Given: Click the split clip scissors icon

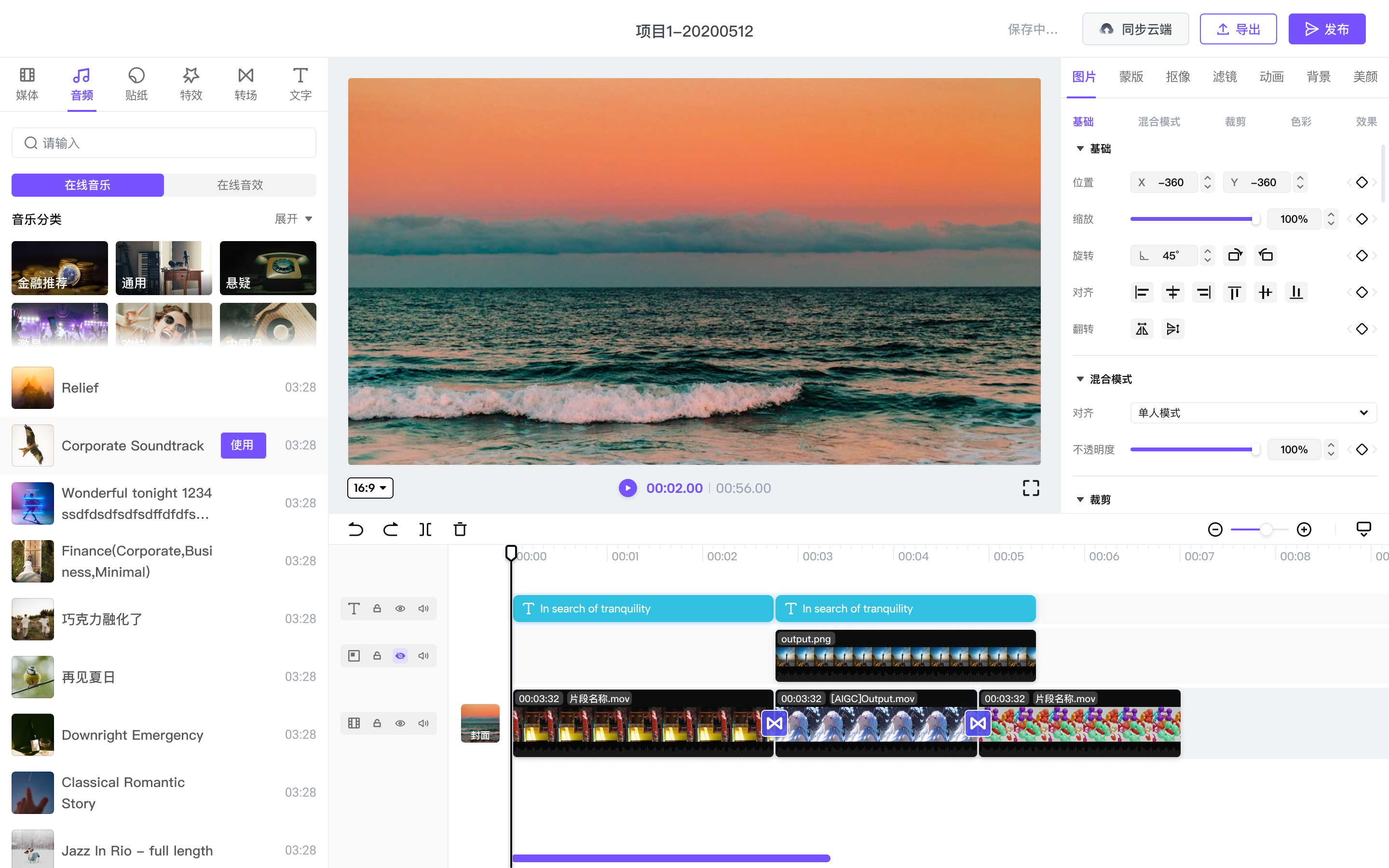Looking at the screenshot, I should click(x=425, y=529).
